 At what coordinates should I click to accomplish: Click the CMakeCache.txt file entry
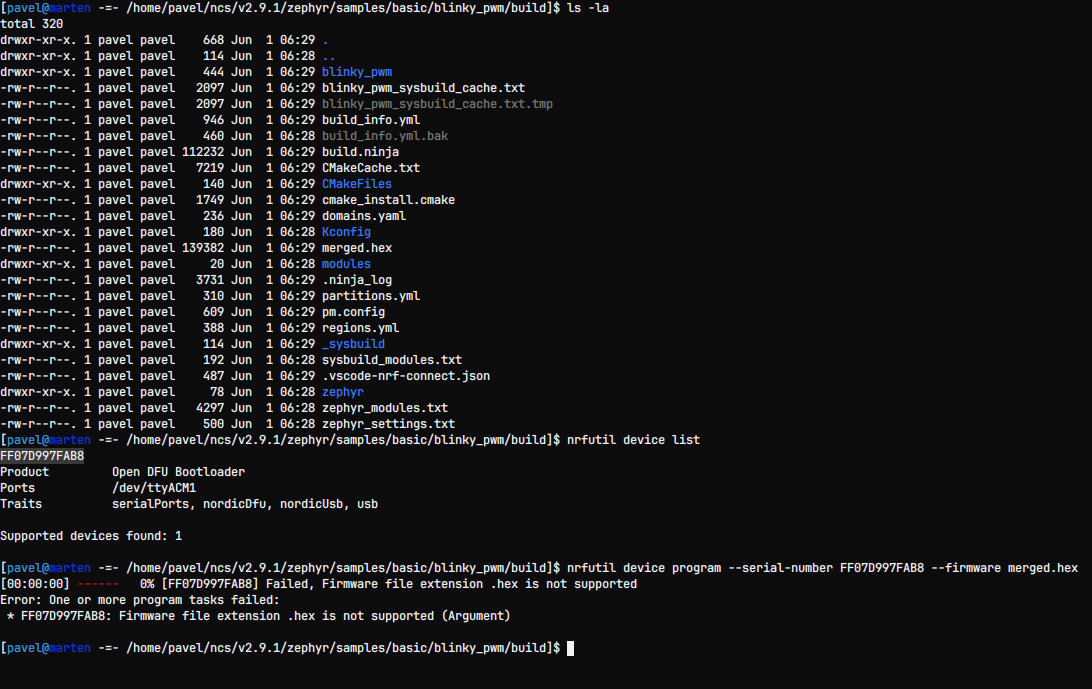click(370, 168)
